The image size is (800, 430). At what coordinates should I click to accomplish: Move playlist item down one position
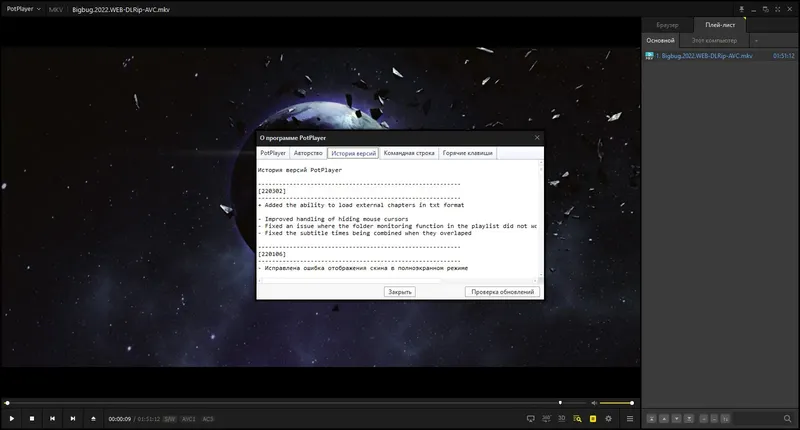(676, 419)
